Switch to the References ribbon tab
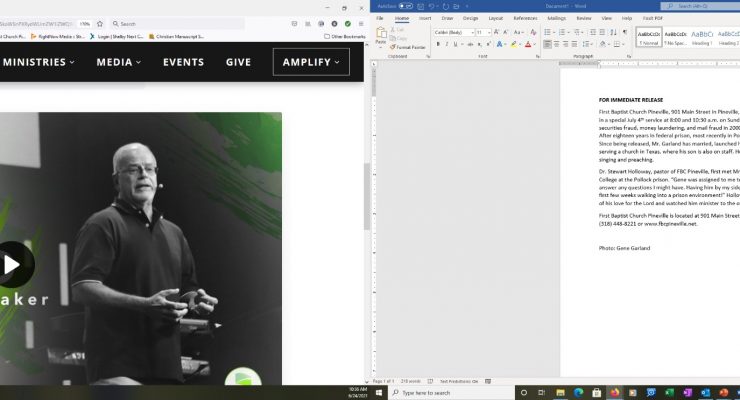Viewport: 740px width, 400px height. [525, 18]
